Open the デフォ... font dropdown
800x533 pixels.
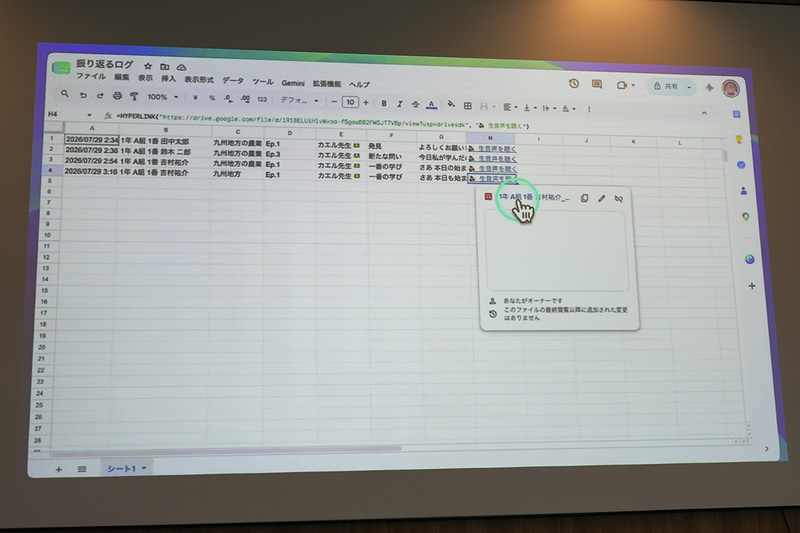coord(299,100)
